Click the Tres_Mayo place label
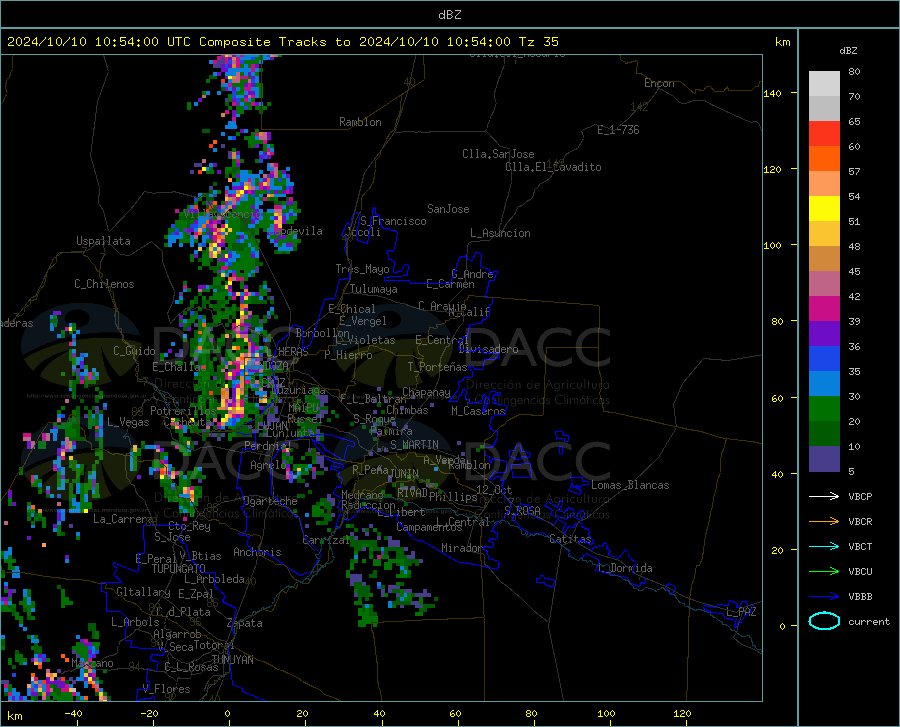This screenshot has width=900, height=727. pos(362,269)
